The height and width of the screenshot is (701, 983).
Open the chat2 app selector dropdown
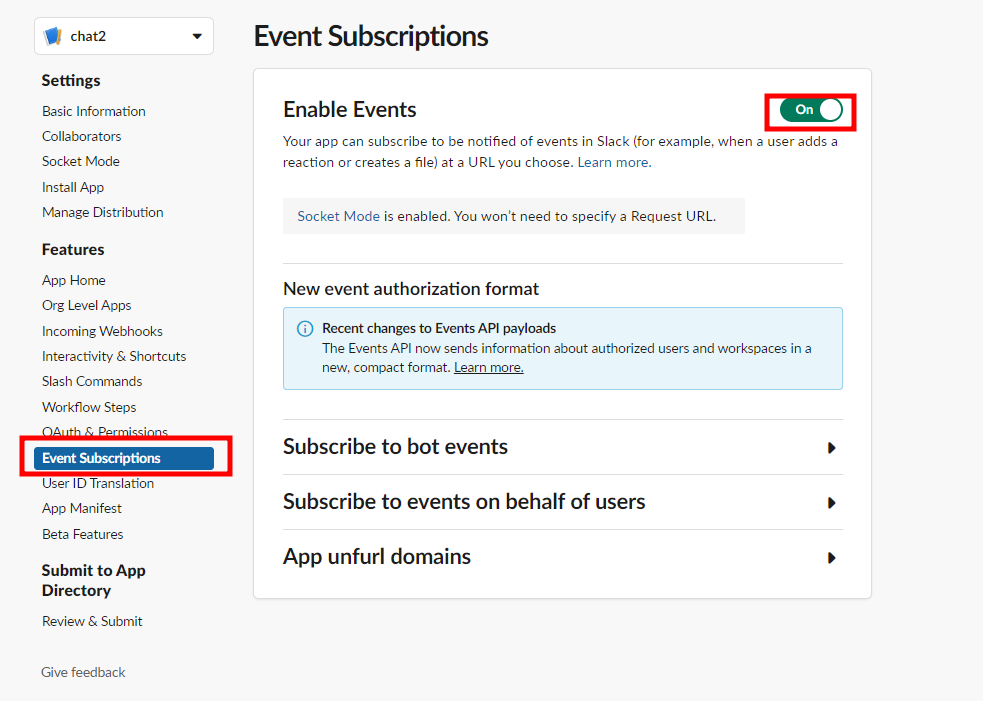124,36
